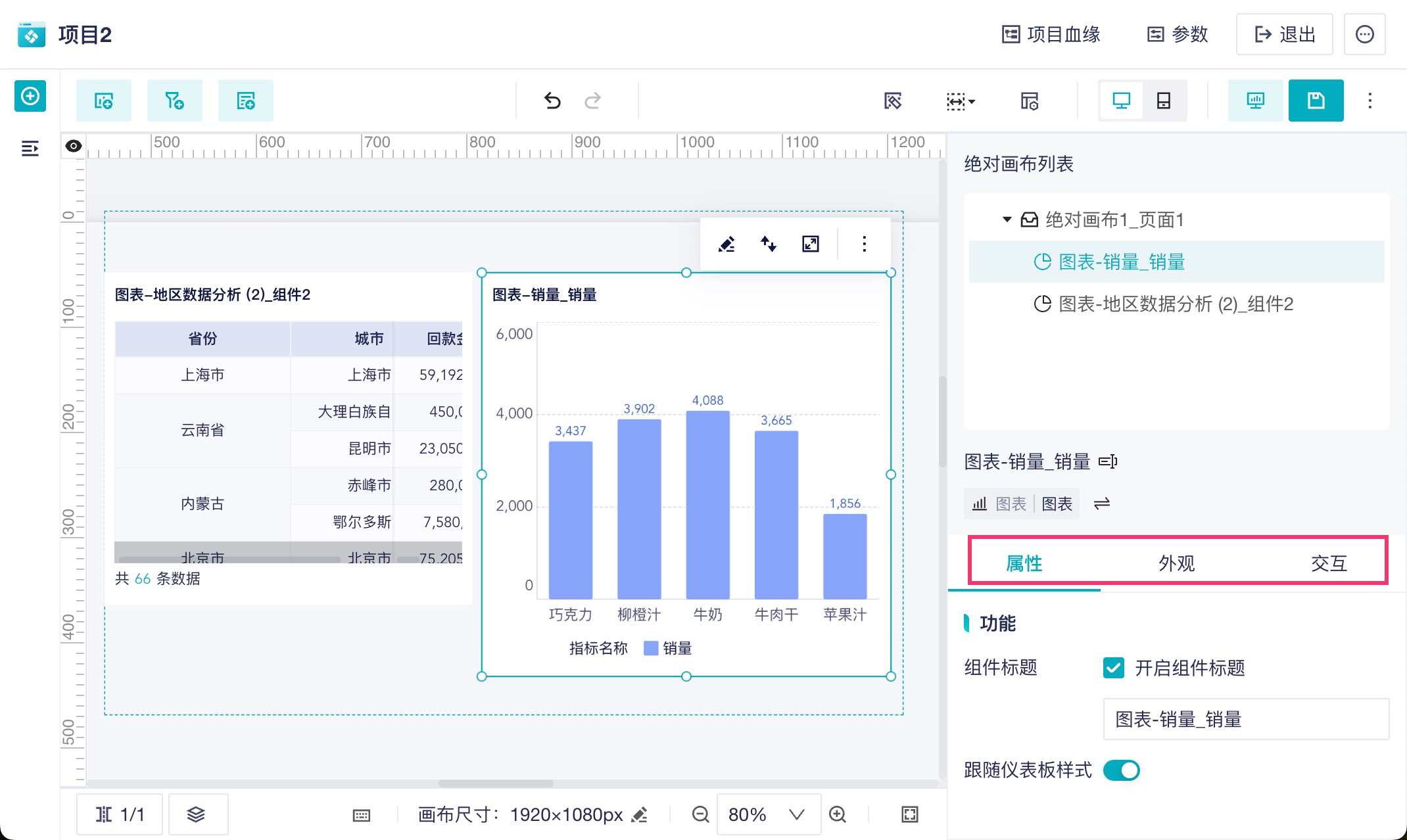Click the zoom out magnifier icon
The image size is (1407, 840).
[x=700, y=814]
